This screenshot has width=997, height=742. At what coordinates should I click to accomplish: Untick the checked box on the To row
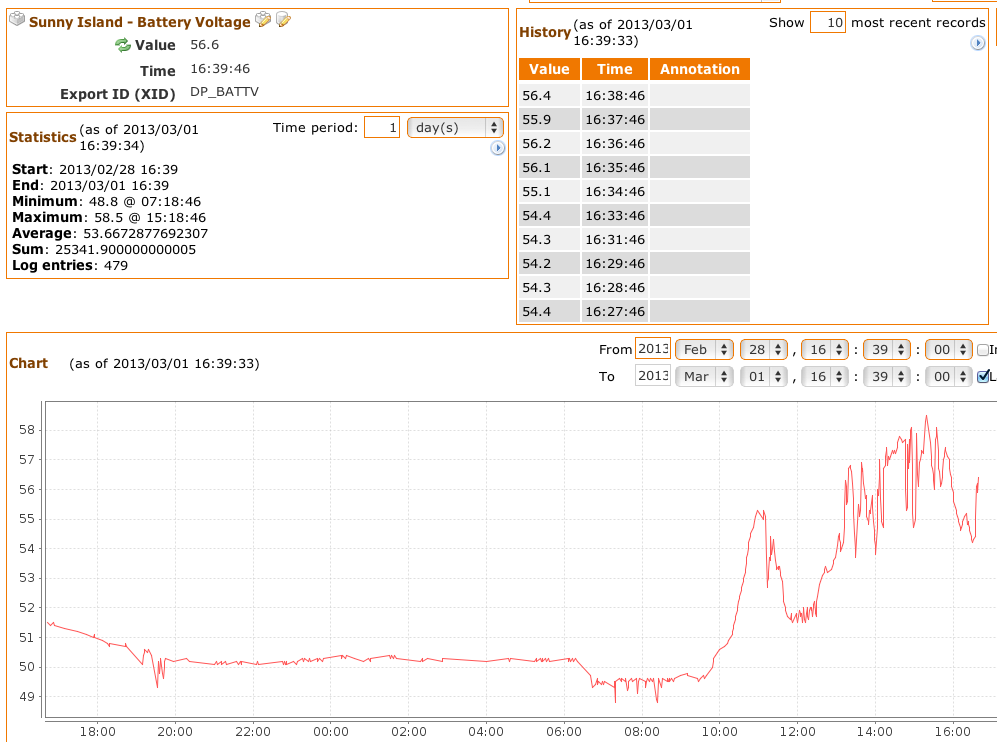pyautogui.click(x=983, y=376)
